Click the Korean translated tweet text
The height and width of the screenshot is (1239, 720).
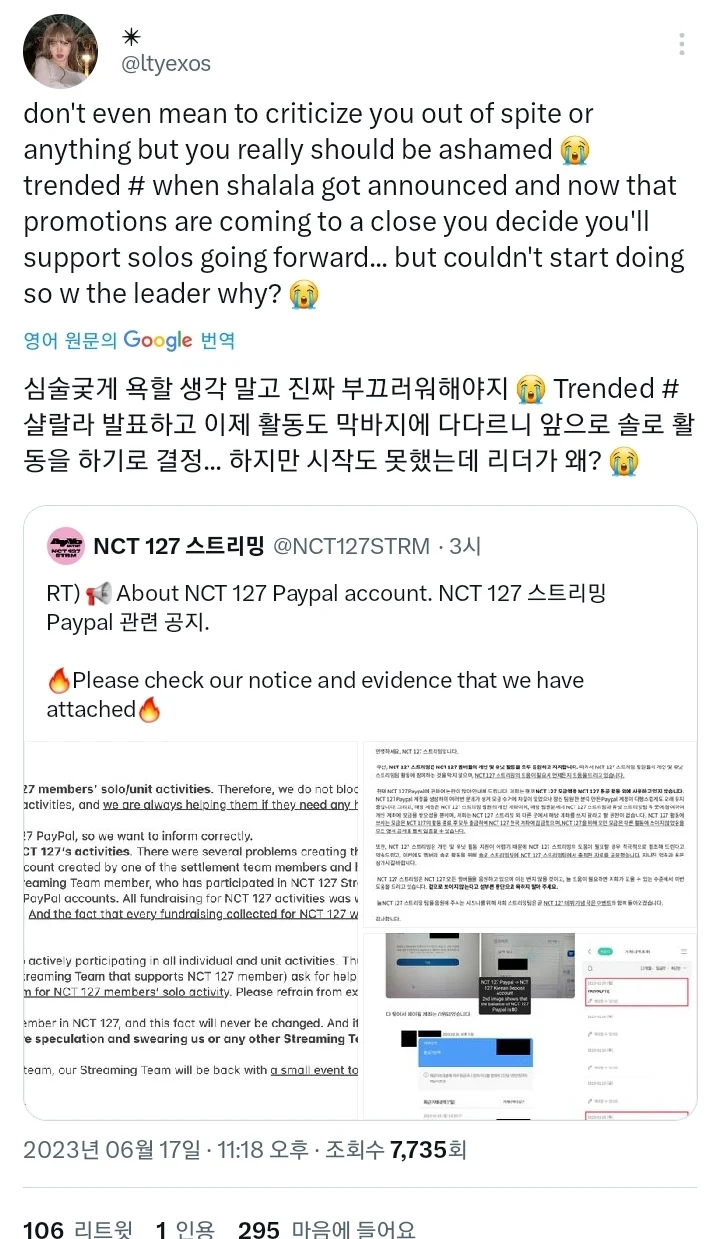coord(360,424)
